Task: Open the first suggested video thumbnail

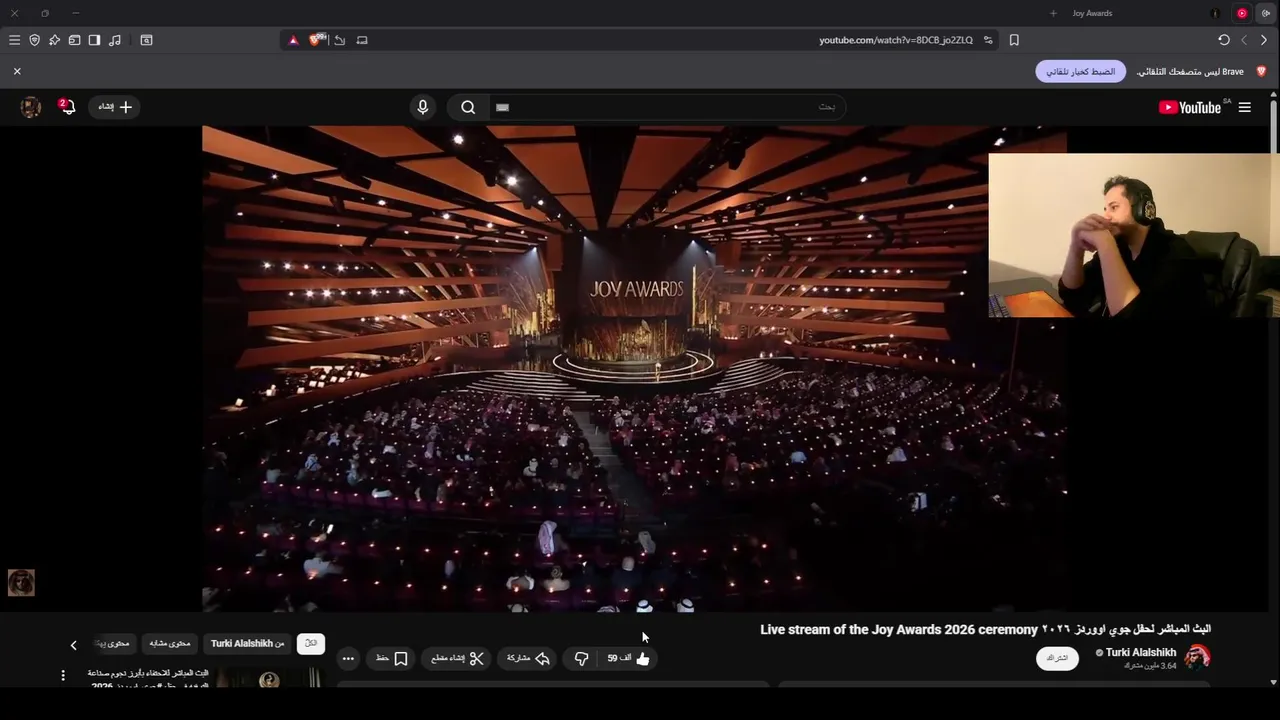Action: (268, 679)
